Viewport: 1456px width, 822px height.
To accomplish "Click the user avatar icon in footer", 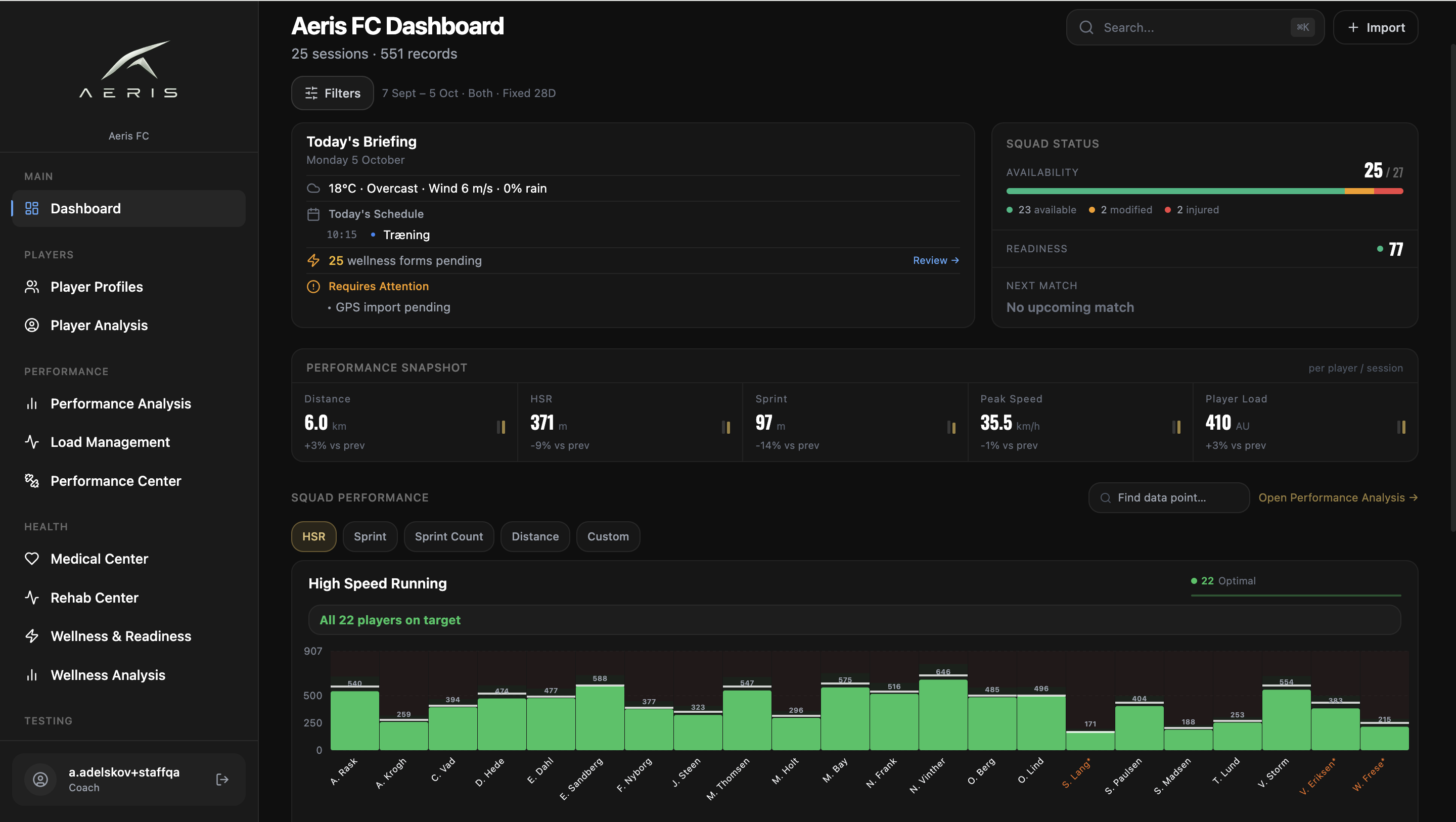I will [x=40, y=780].
